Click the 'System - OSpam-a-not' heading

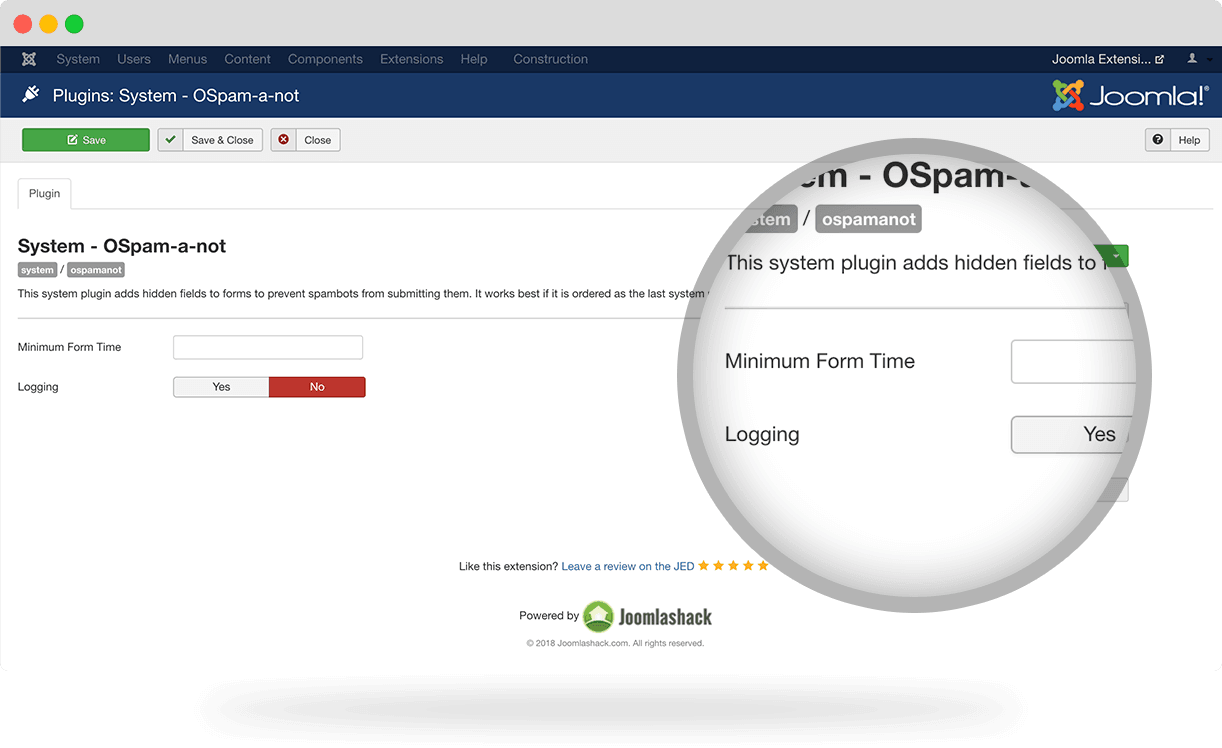coord(122,246)
